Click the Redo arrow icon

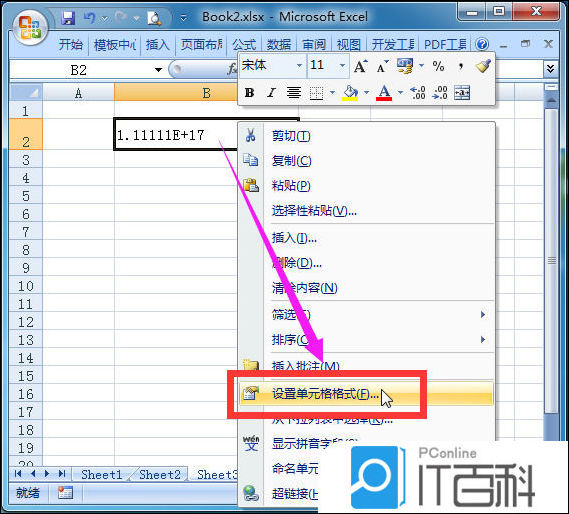point(121,17)
